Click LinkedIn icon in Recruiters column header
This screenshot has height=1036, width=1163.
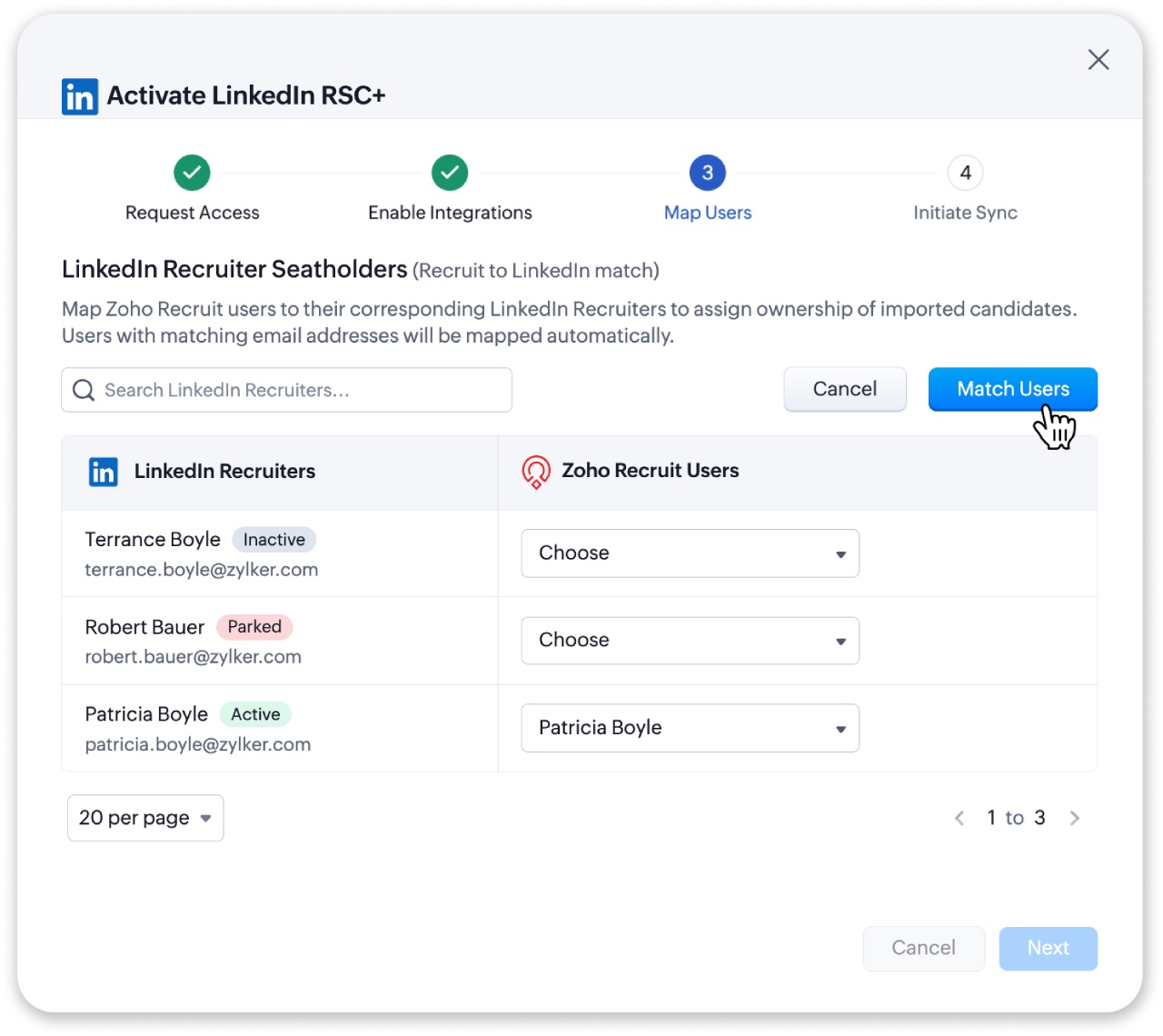pyautogui.click(x=104, y=472)
